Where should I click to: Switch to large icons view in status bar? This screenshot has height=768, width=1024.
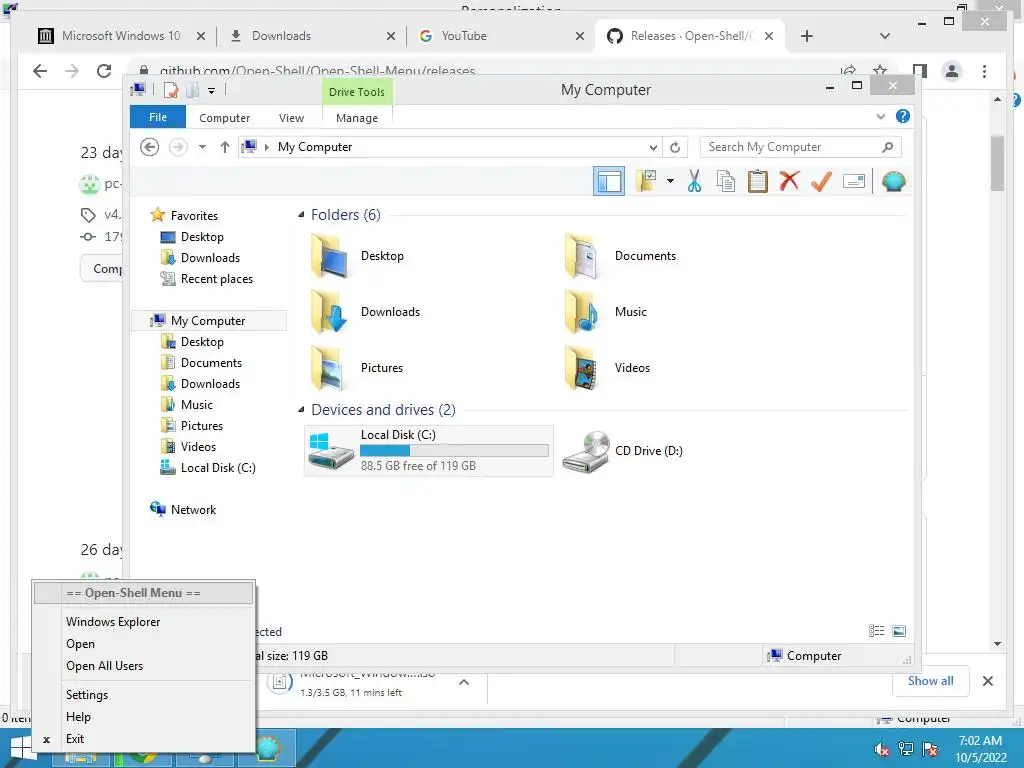(x=899, y=630)
